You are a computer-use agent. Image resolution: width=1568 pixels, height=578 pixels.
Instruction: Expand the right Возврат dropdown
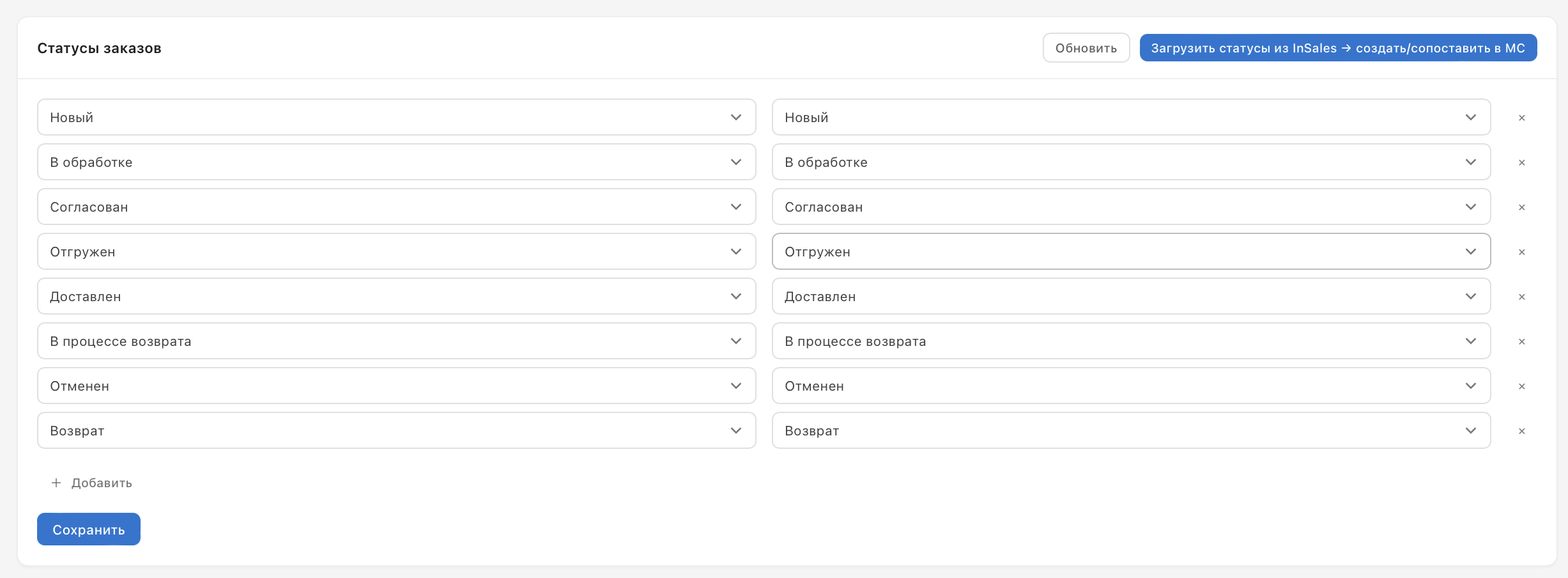point(1131,430)
